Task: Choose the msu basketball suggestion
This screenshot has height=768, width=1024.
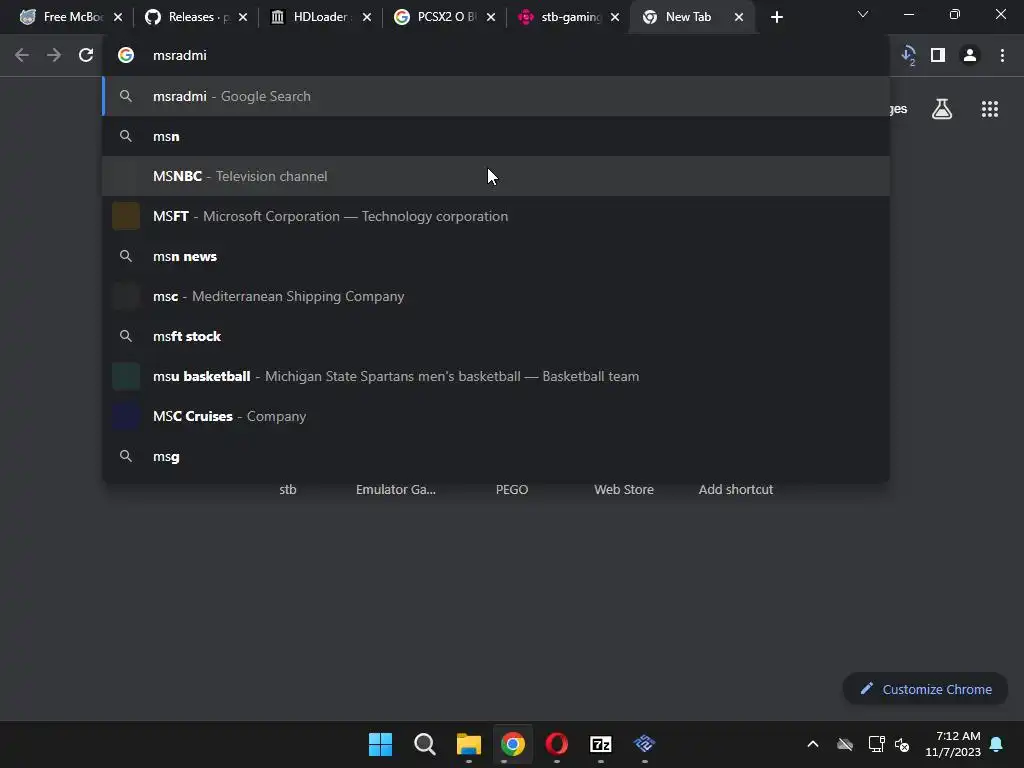Action: tap(496, 376)
